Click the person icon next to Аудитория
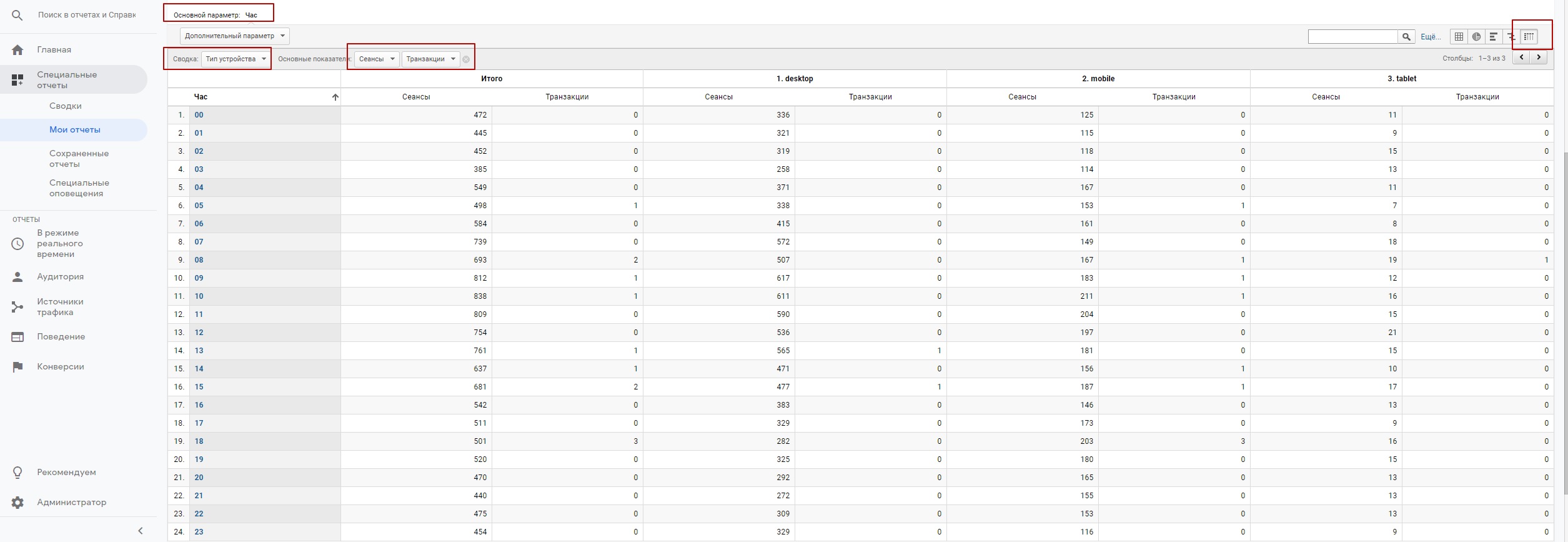Viewport: 1568px width, 542px height. coord(17,277)
